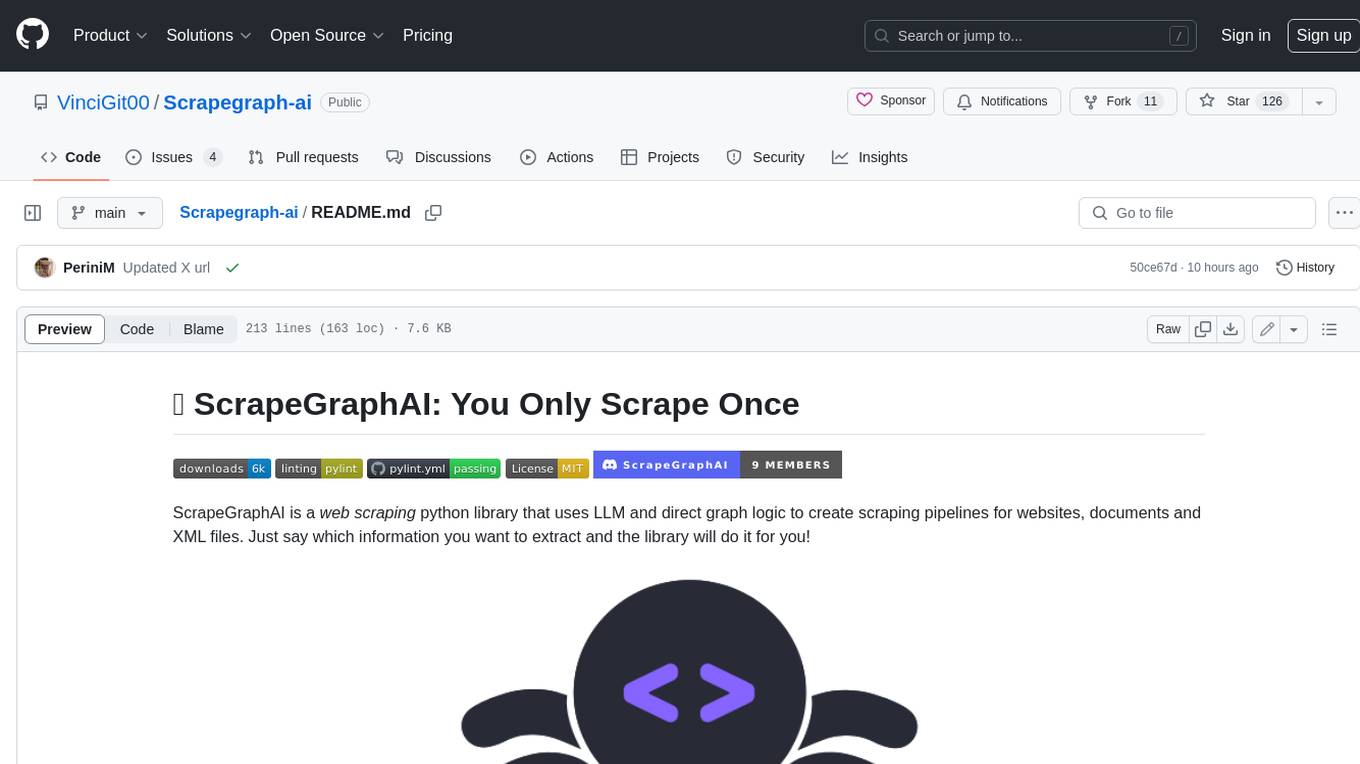Viewport: 1360px width, 764px height.
Task: Expand the Open Source menu
Action: [327, 35]
